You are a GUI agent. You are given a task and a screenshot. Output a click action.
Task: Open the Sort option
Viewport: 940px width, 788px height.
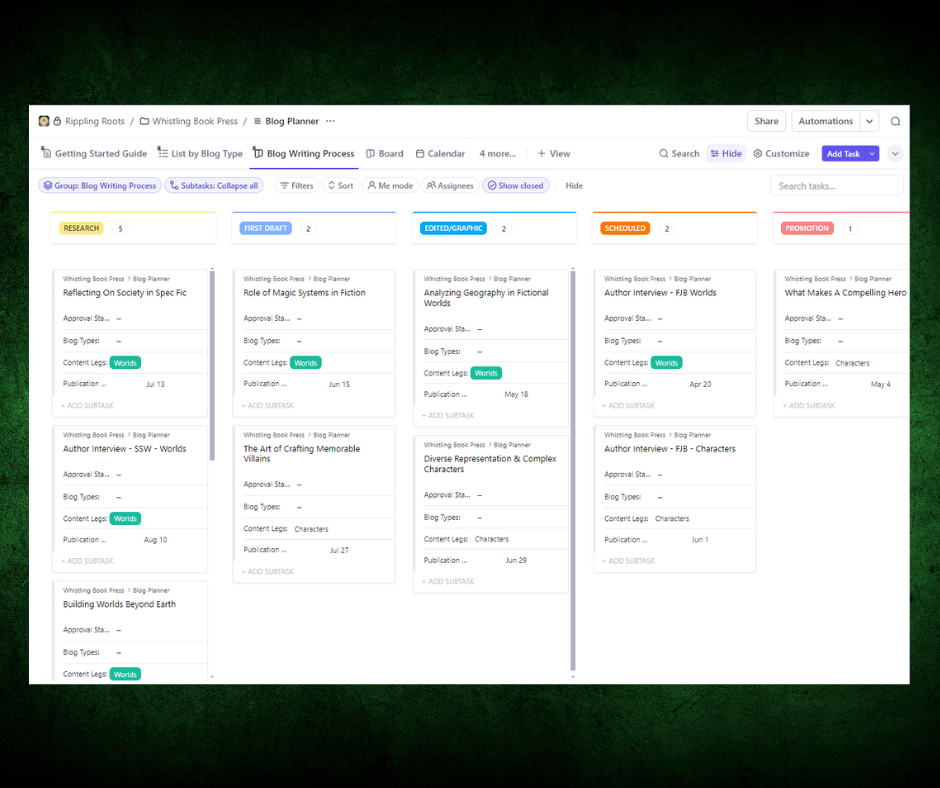[x=340, y=185]
